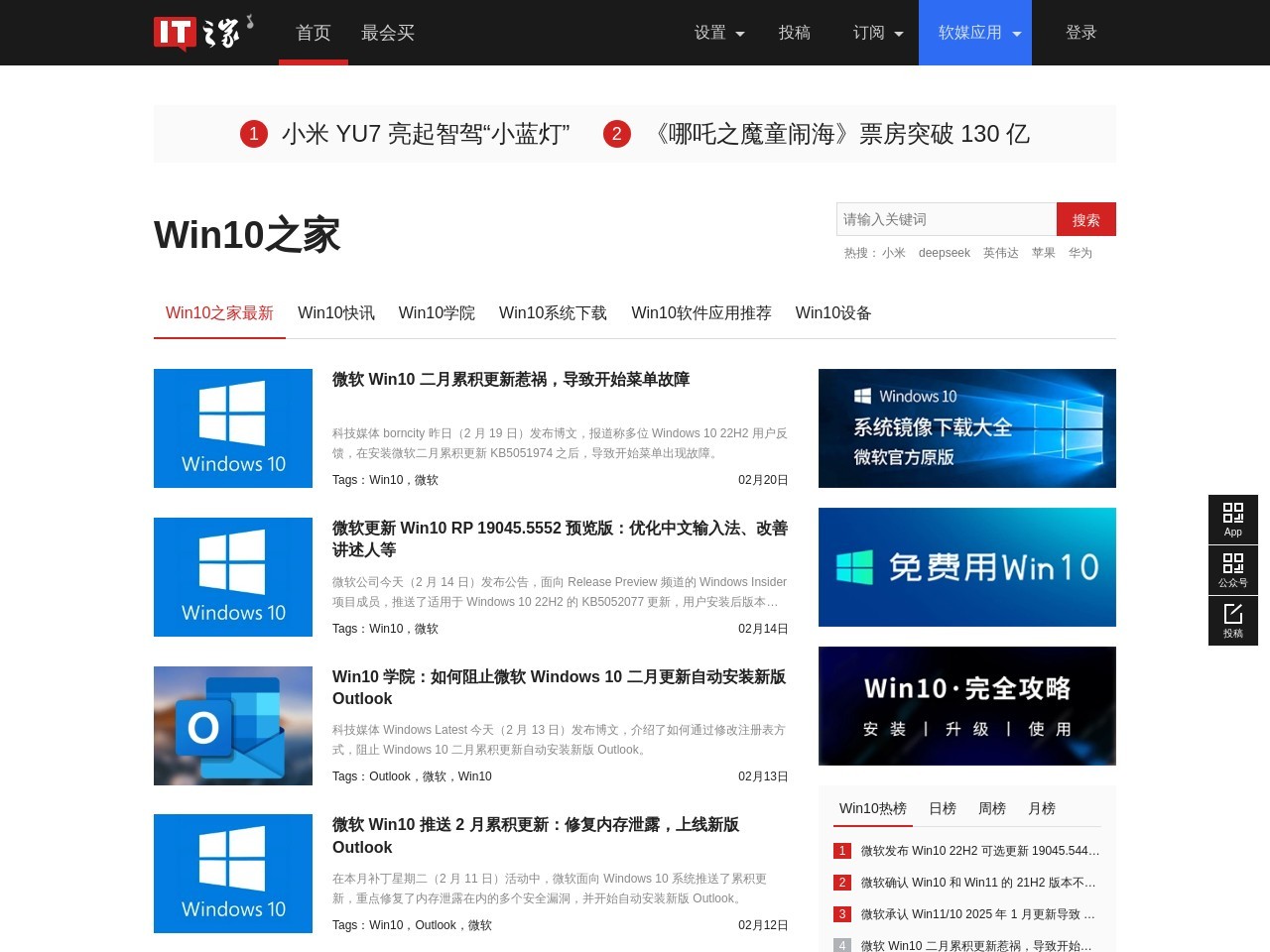This screenshot has width=1270, height=952.
Task: Open the 软媒应用 dropdown menu
Action: point(975,33)
